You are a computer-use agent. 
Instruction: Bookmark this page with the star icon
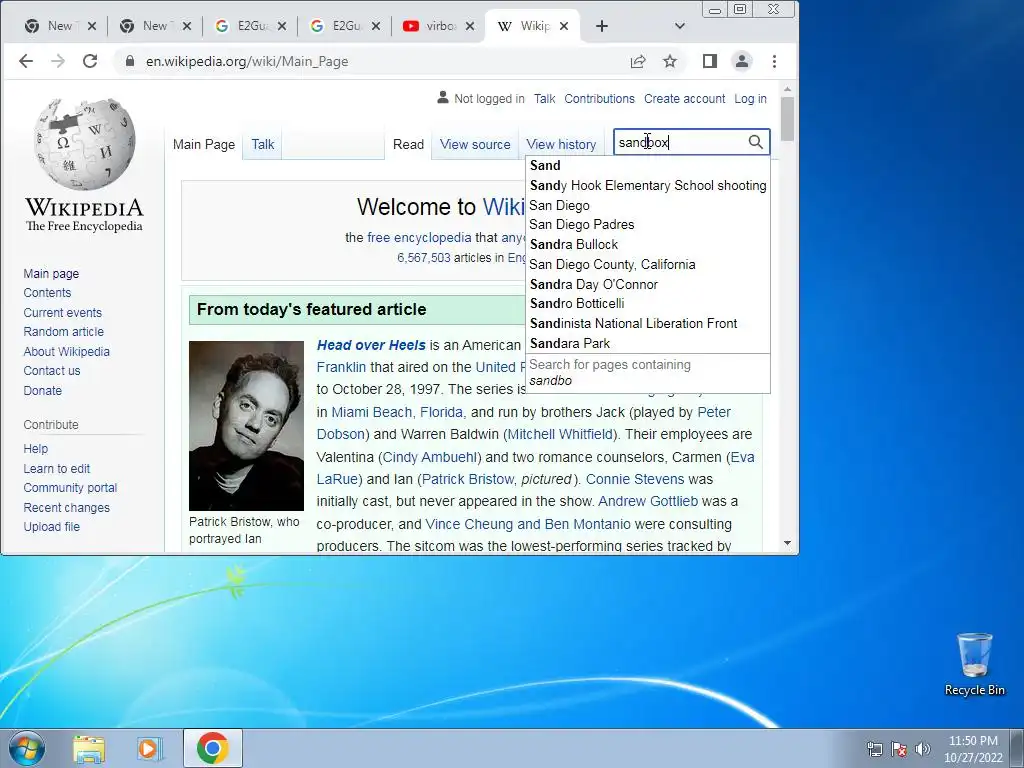pyautogui.click(x=670, y=61)
